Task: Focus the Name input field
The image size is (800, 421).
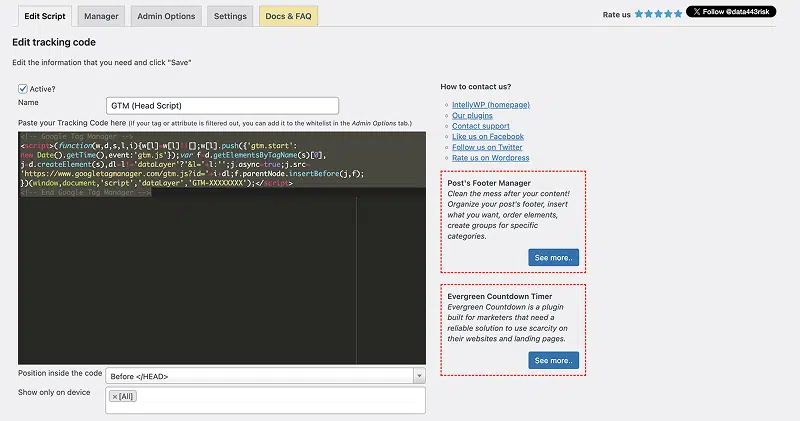Action: click(x=222, y=106)
